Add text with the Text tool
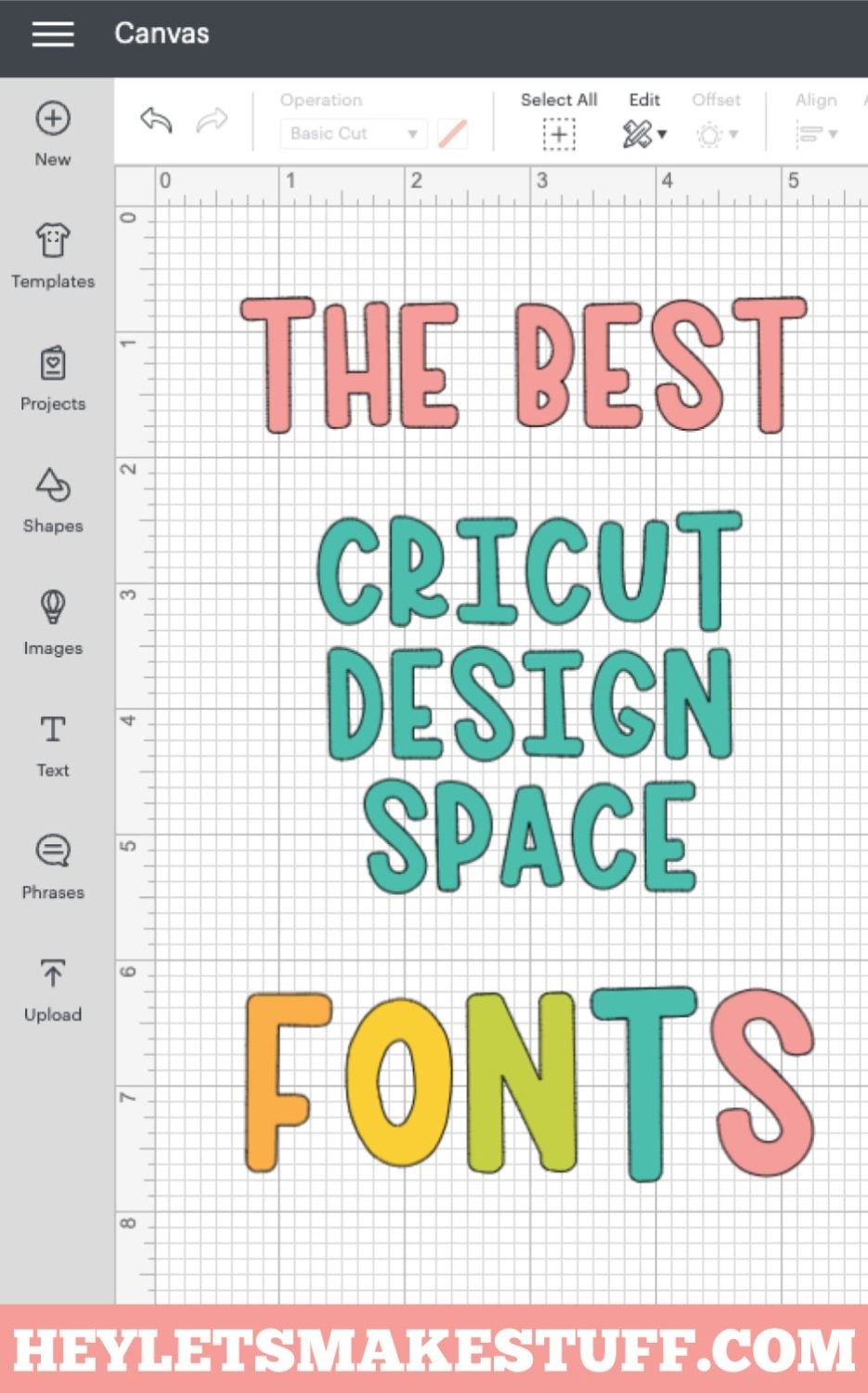Viewport: 868px width, 1393px height. pyautogui.click(x=52, y=743)
